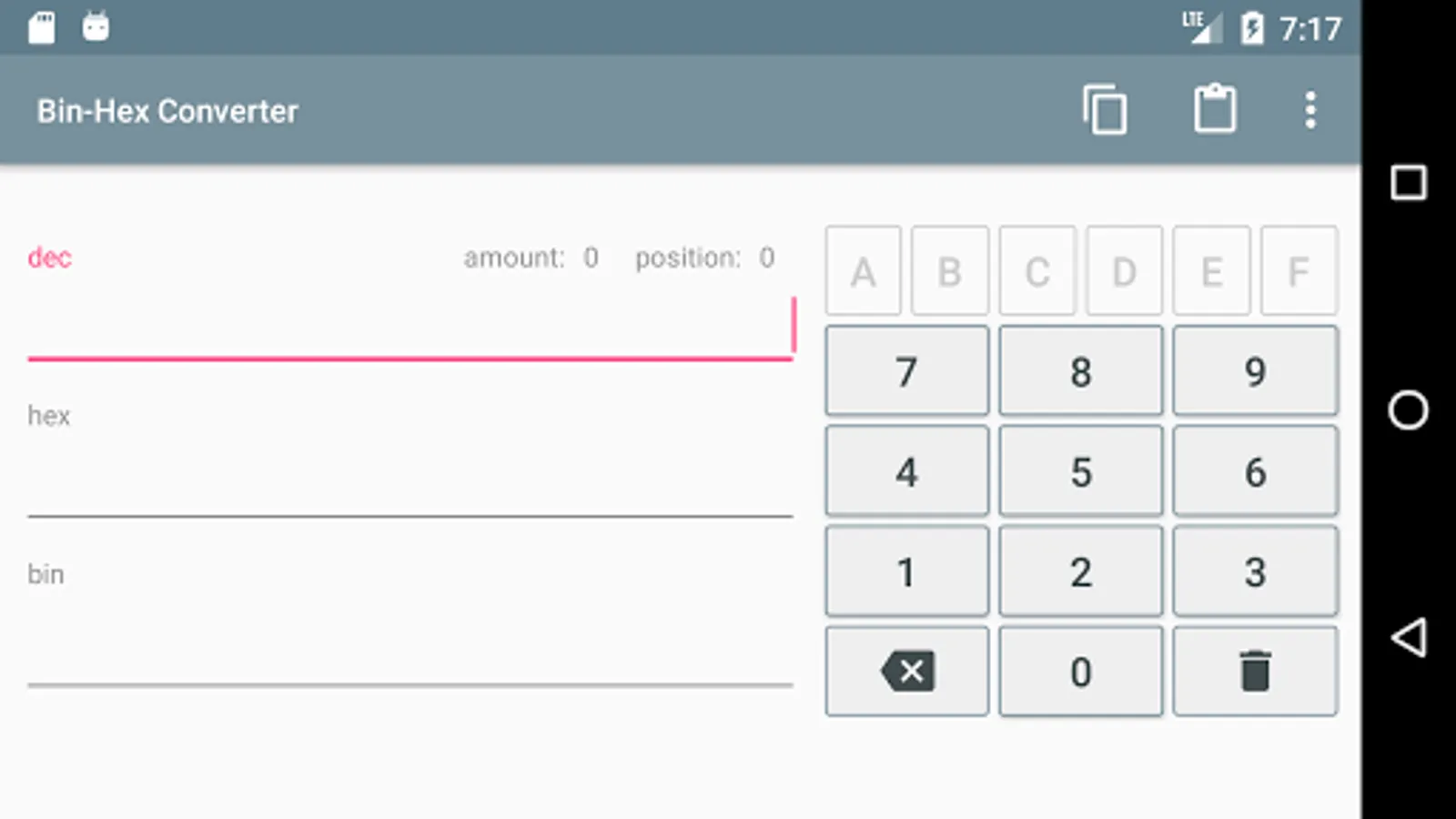1456x819 pixels.
Task: Tap the number 7 key
Action: tap(906, 370)
